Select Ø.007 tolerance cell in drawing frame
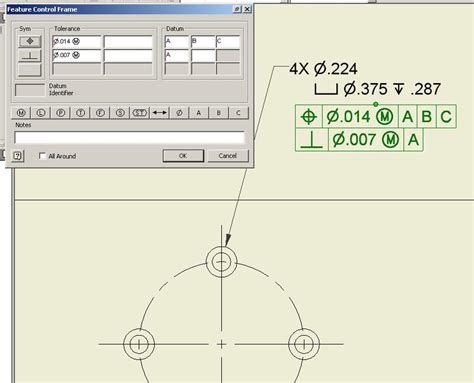474x383 pixels. coord(366,140)
